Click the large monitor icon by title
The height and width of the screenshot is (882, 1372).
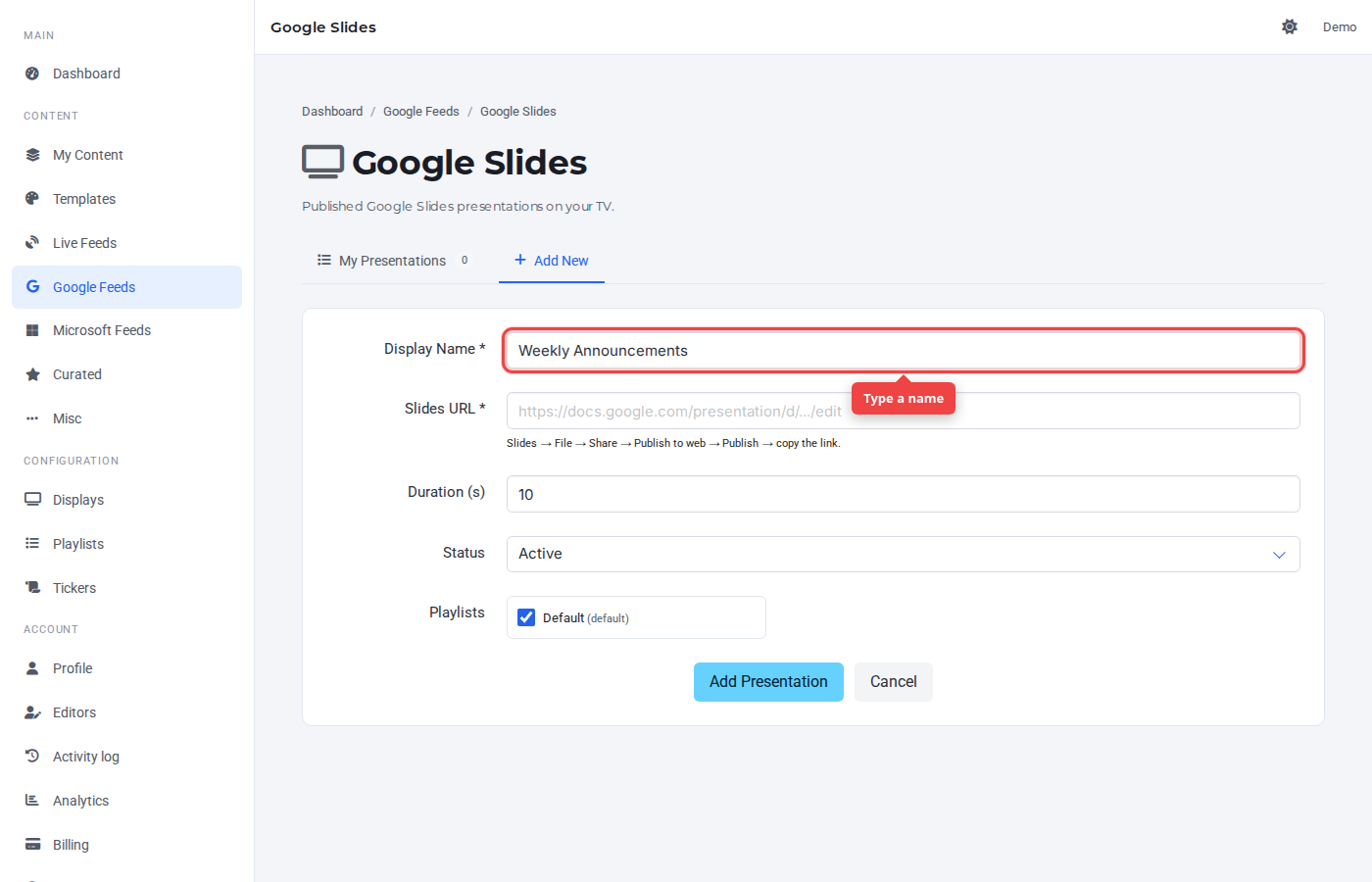pos(322,162)
